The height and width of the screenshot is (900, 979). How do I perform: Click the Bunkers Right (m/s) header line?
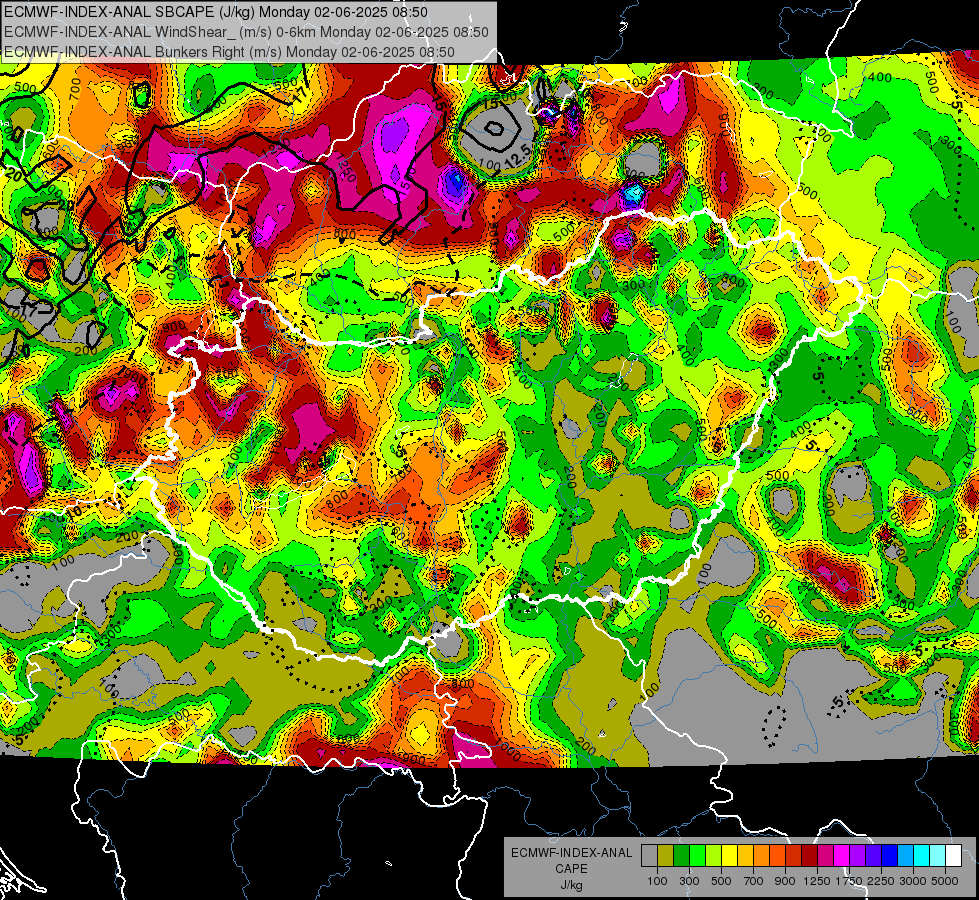coord(229,52)
